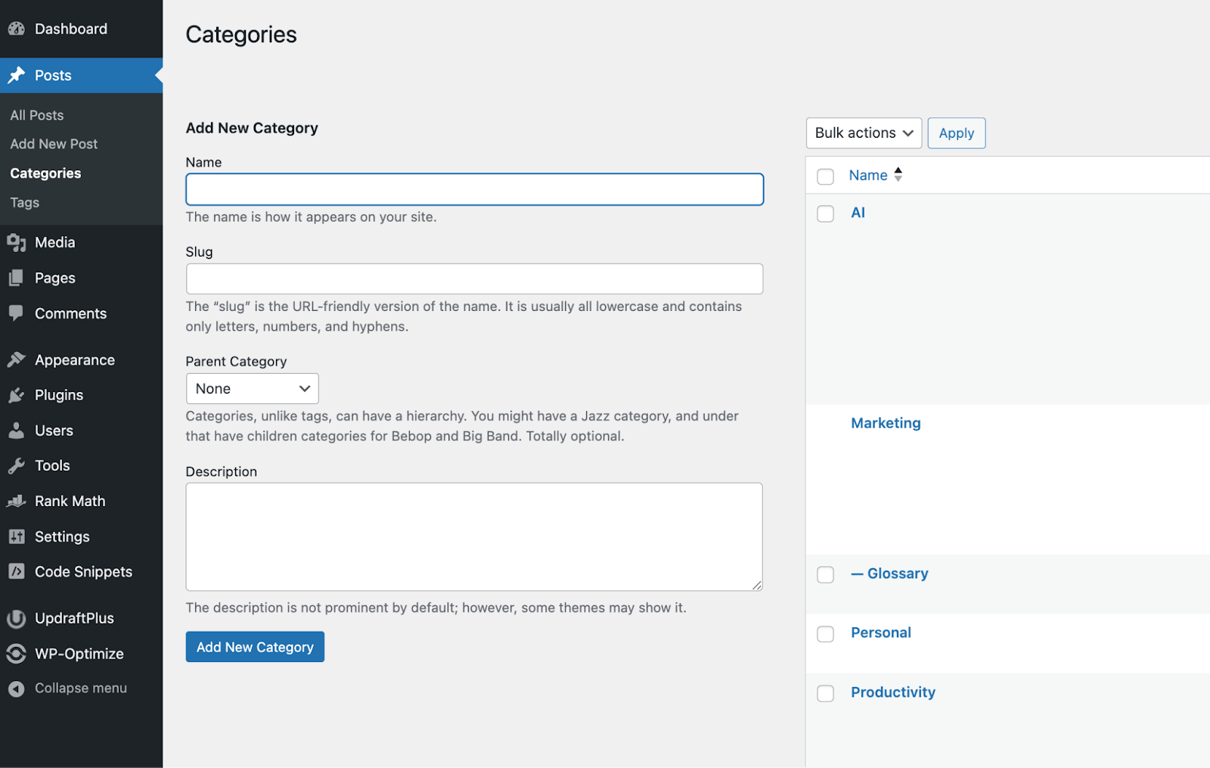
Task: Open Appearance with the paintbrush icon
Action: [17, 359]
